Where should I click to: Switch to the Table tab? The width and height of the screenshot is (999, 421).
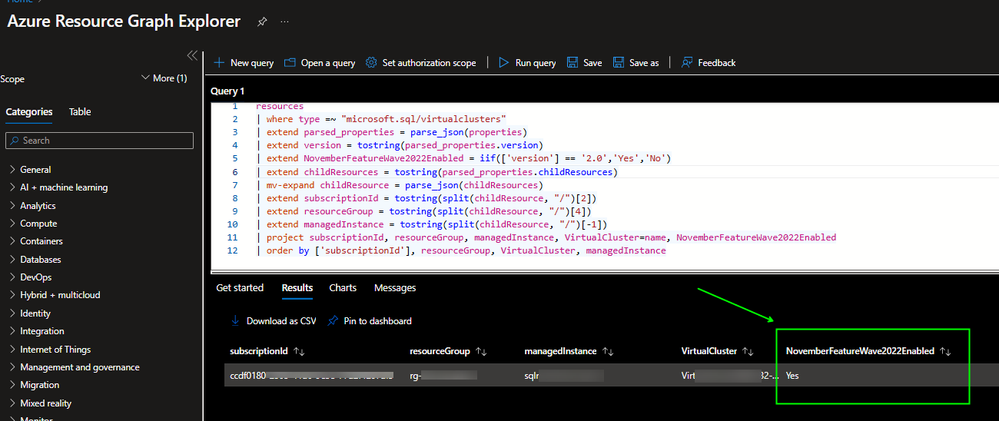[80, 112]
